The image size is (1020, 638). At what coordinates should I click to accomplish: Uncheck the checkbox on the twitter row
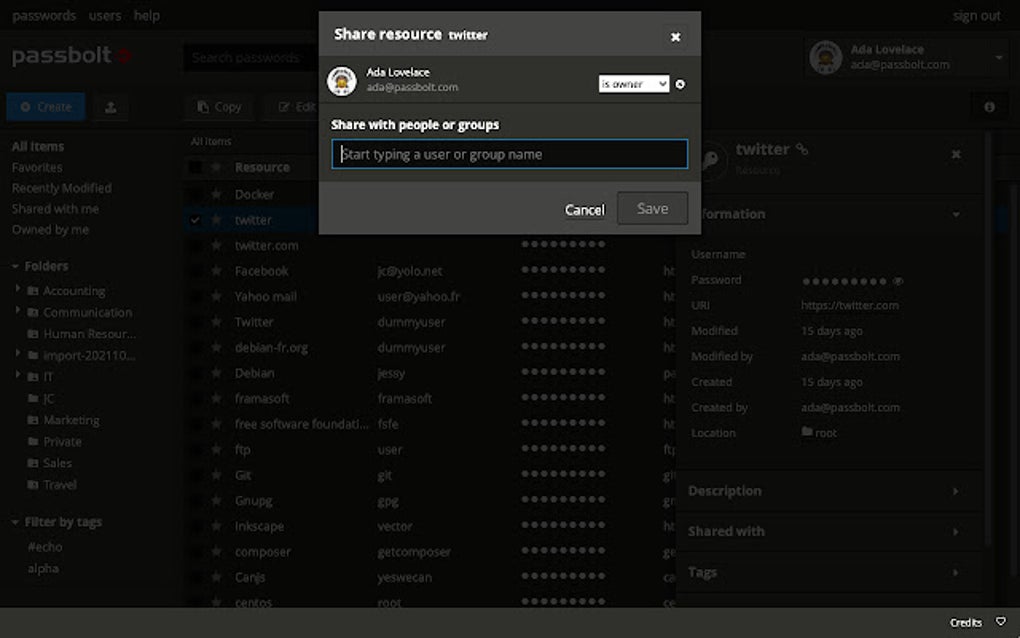click(x=195, y=219)
